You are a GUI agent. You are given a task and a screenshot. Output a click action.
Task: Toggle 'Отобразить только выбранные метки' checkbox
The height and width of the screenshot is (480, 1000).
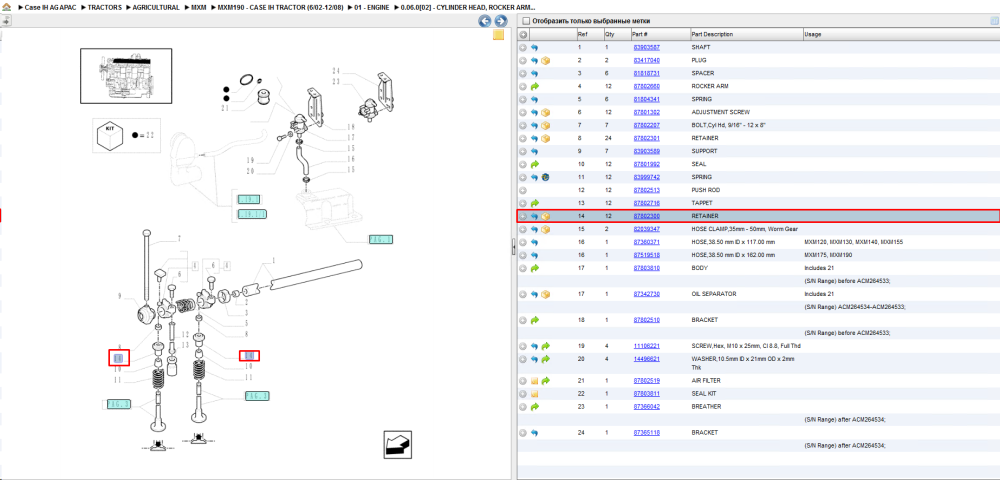[526, 21]
